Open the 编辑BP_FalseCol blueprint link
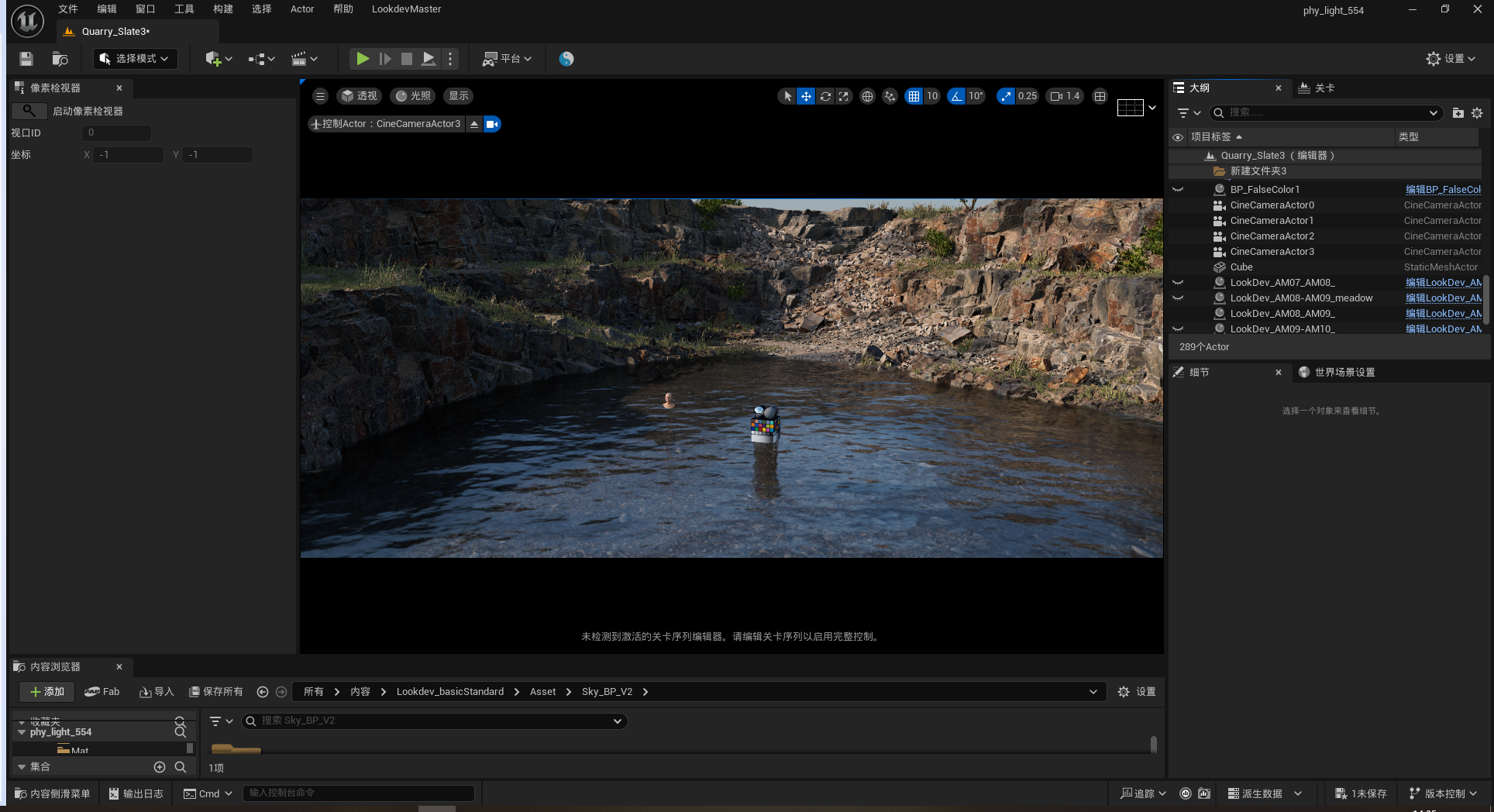 (x=1442, y=190)
